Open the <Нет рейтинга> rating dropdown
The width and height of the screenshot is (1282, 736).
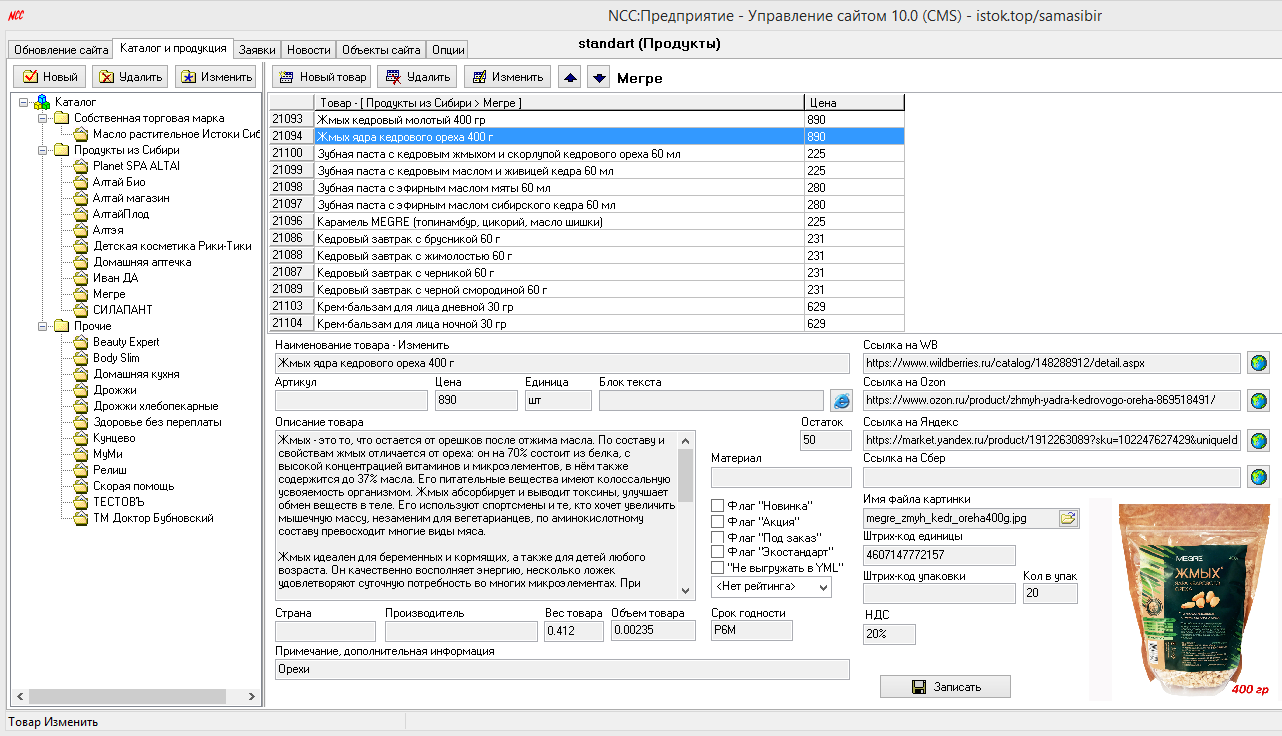pos(771,587)
